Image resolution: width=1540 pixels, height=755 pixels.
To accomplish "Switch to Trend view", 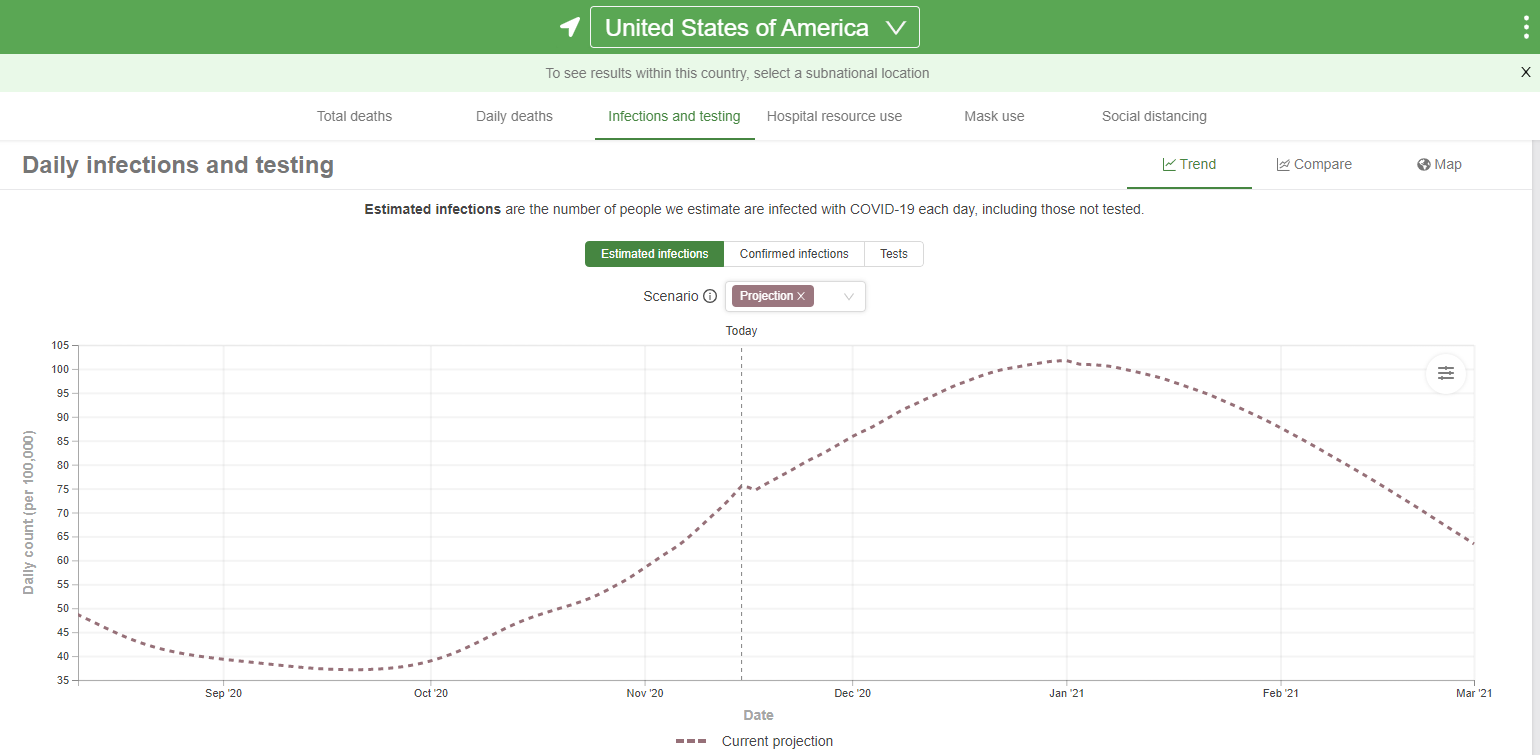I will tap(1189, 164).
